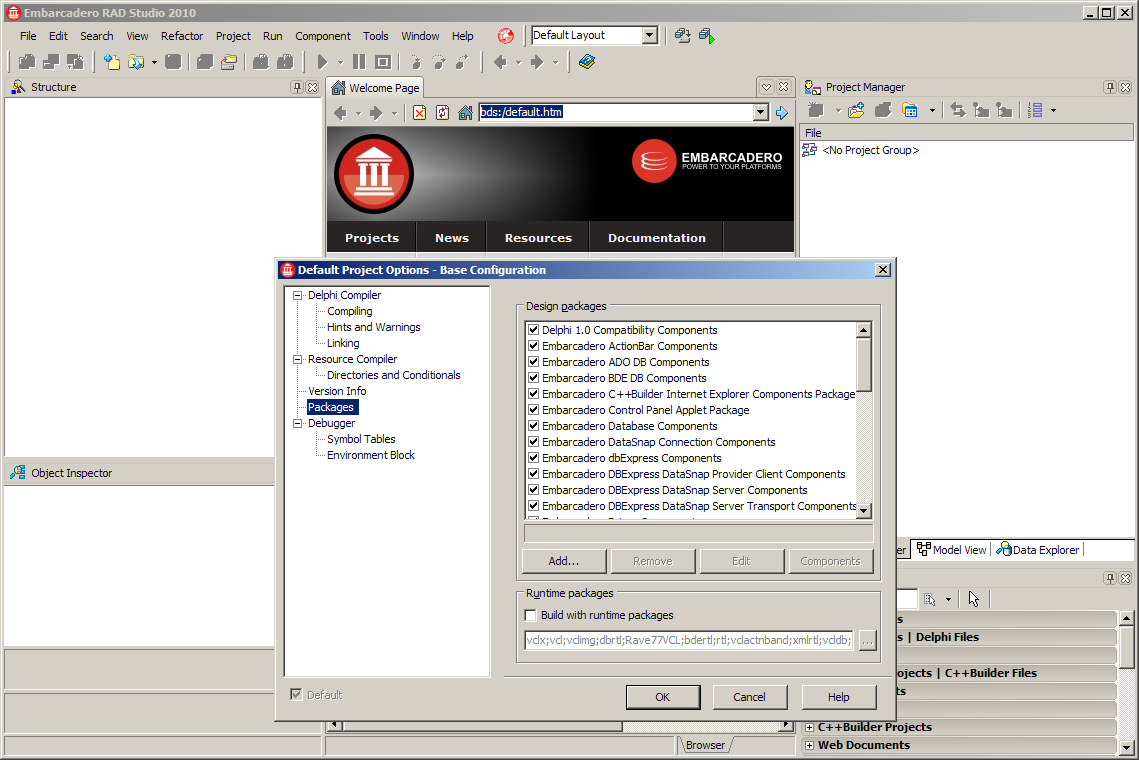Open the address bar URL dropdown
Image resolution: width=1139 pixels, height=760 pixels.
pos(761,112)
